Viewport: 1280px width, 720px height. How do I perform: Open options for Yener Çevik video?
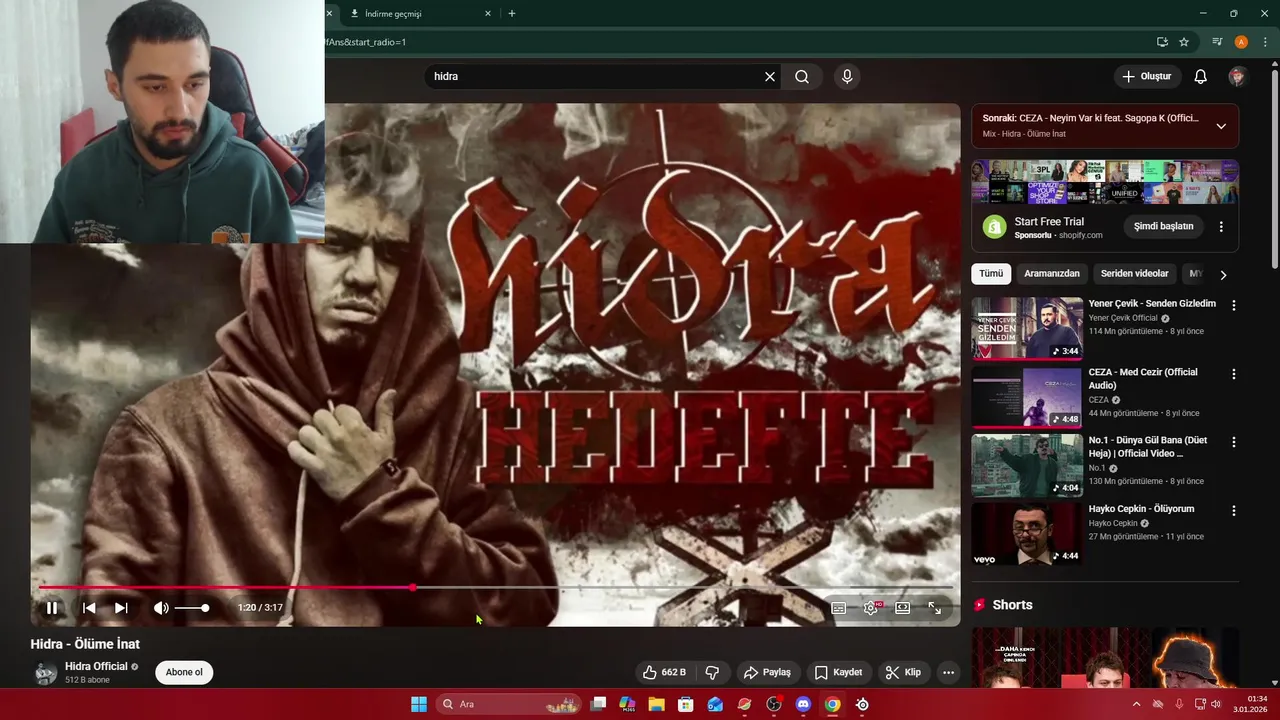click(1233, 305)
